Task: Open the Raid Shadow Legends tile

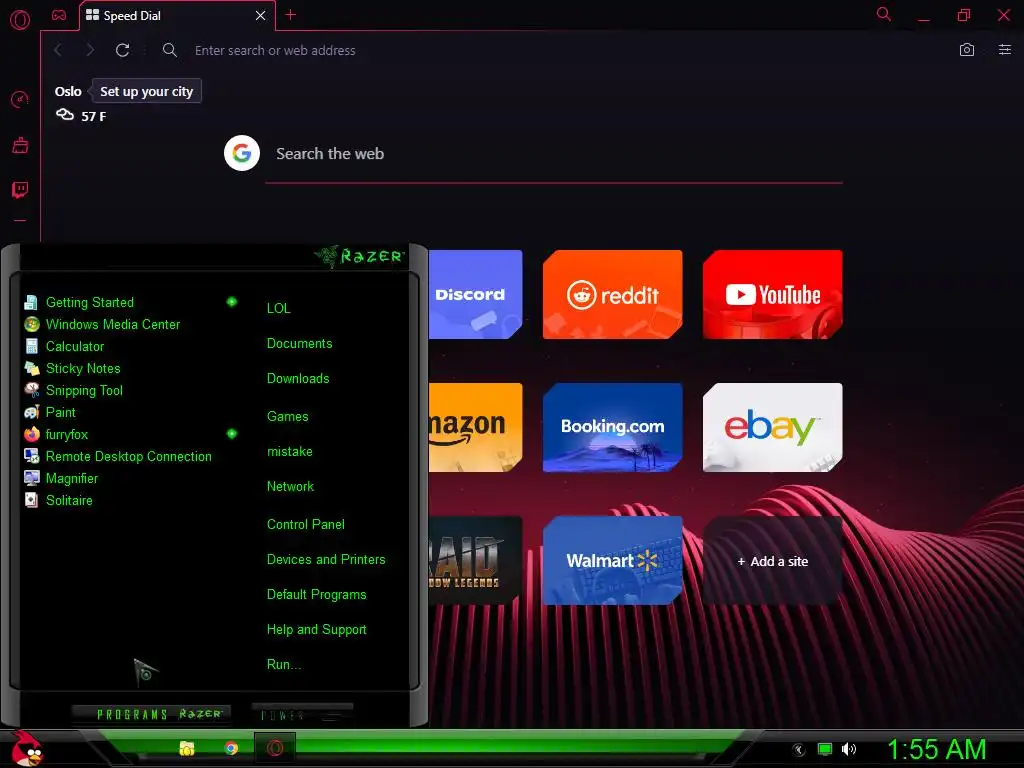Action: (475, 561)
